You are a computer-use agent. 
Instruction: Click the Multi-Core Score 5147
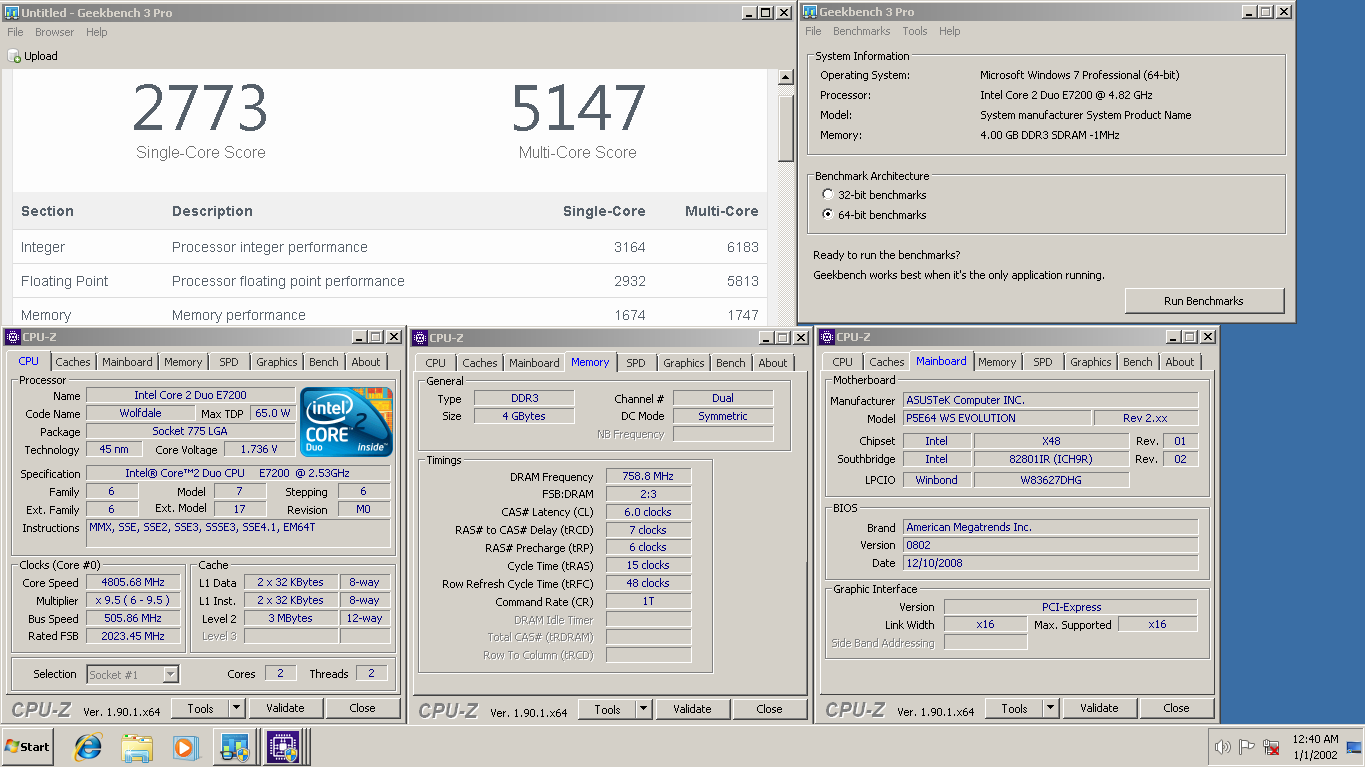pyautogui.click(x=578, y=108)
